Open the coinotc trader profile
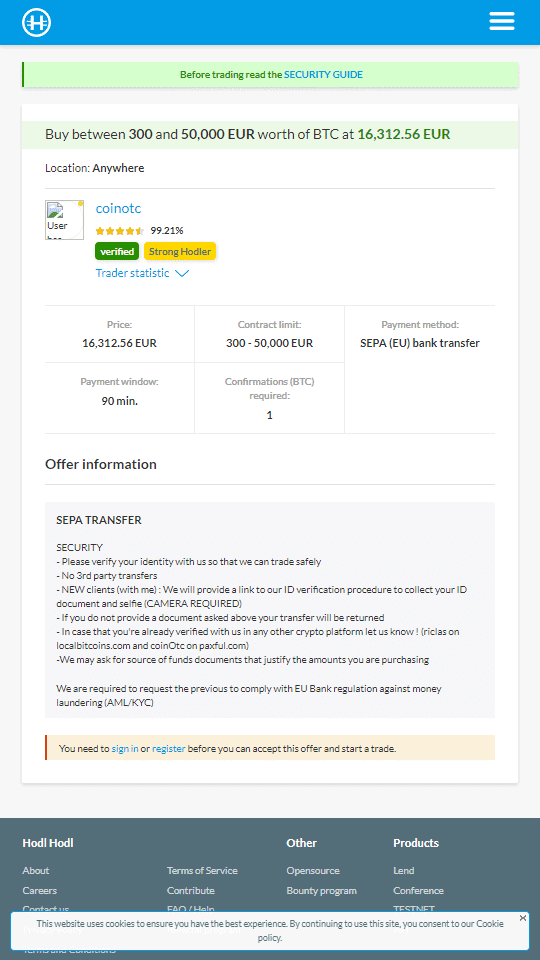This screenshot has width=540, height=960. tap(118, 208)
